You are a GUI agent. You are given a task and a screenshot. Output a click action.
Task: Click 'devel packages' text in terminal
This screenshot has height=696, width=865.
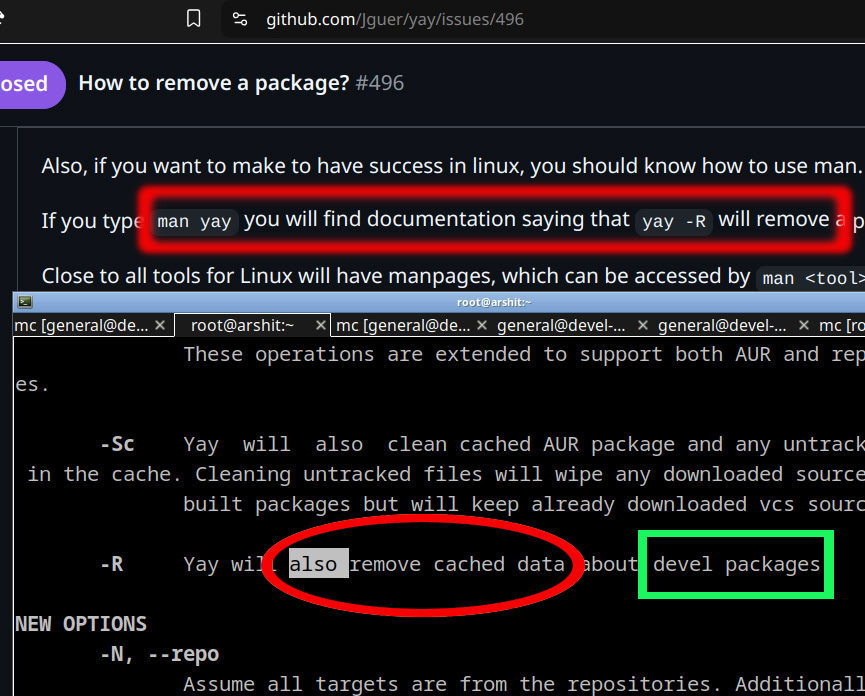pos(736,564)
